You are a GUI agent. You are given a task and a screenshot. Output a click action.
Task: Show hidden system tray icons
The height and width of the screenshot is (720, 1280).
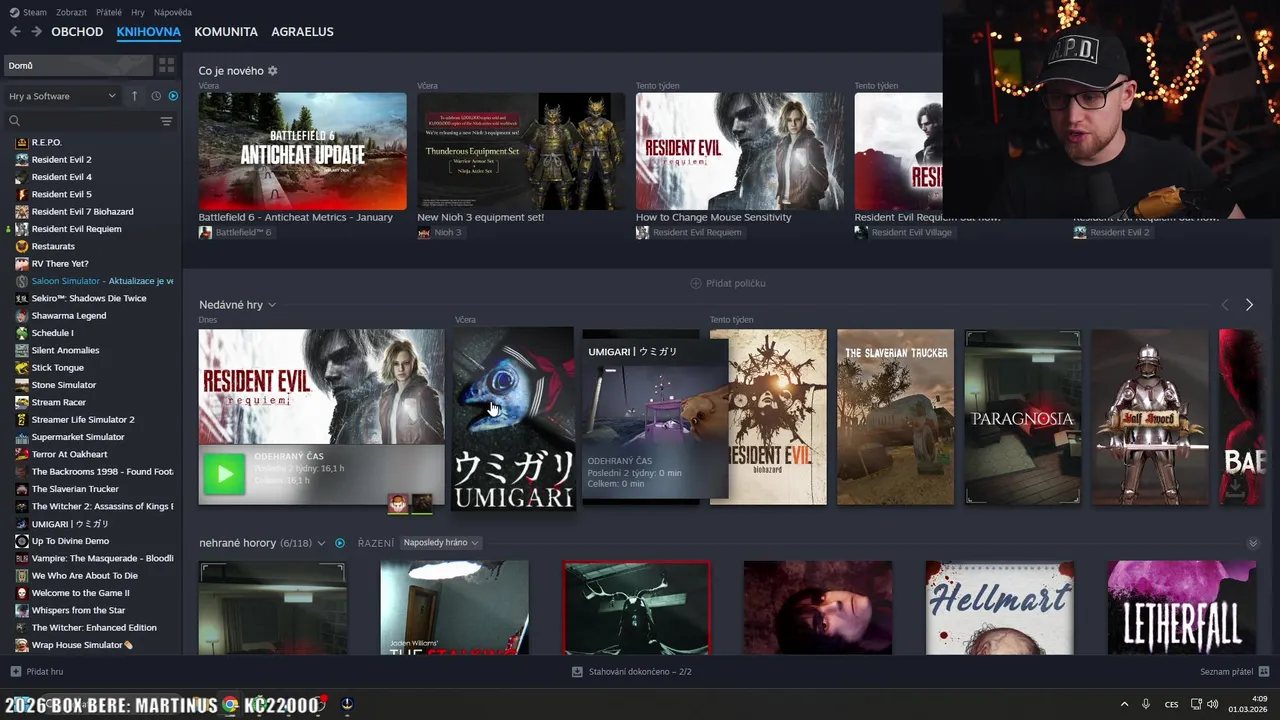coord(1124,704)
